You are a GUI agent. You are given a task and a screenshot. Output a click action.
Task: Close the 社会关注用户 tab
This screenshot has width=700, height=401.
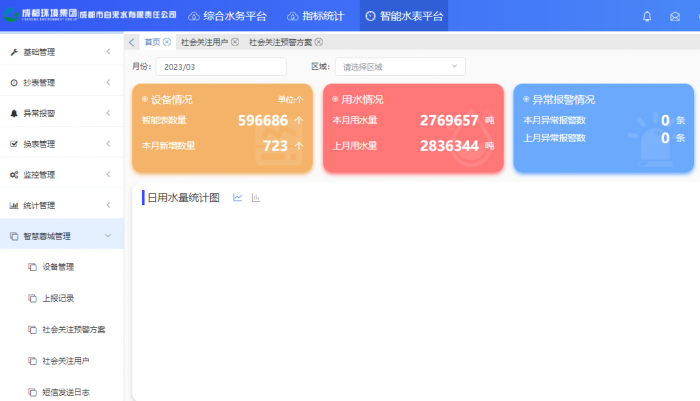point(235,42)
